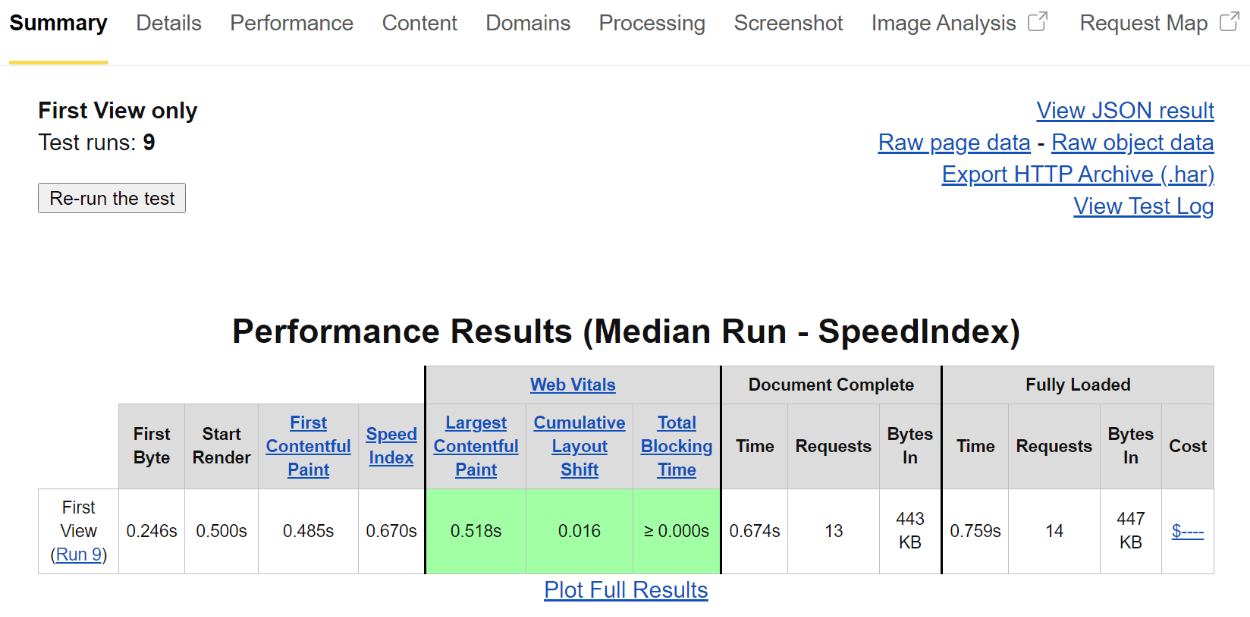Screen dimensions: 1250x617
Task: Open the Summary tab
Action: click(58, 23)
